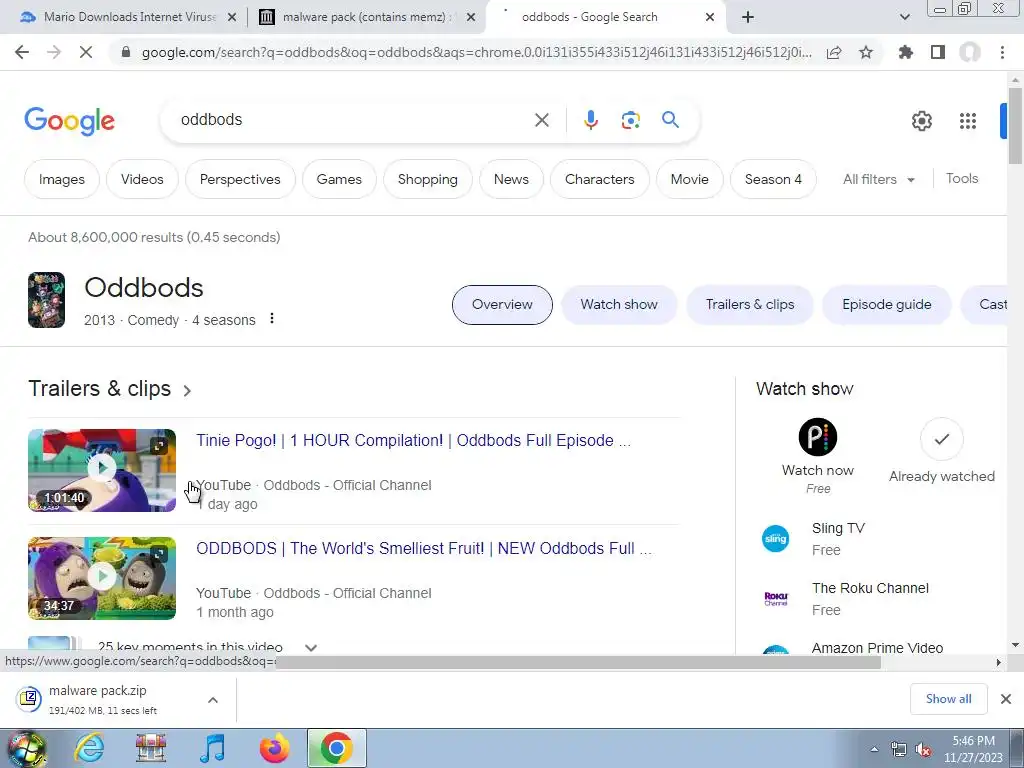Open a new browser tab

point(748,17)
